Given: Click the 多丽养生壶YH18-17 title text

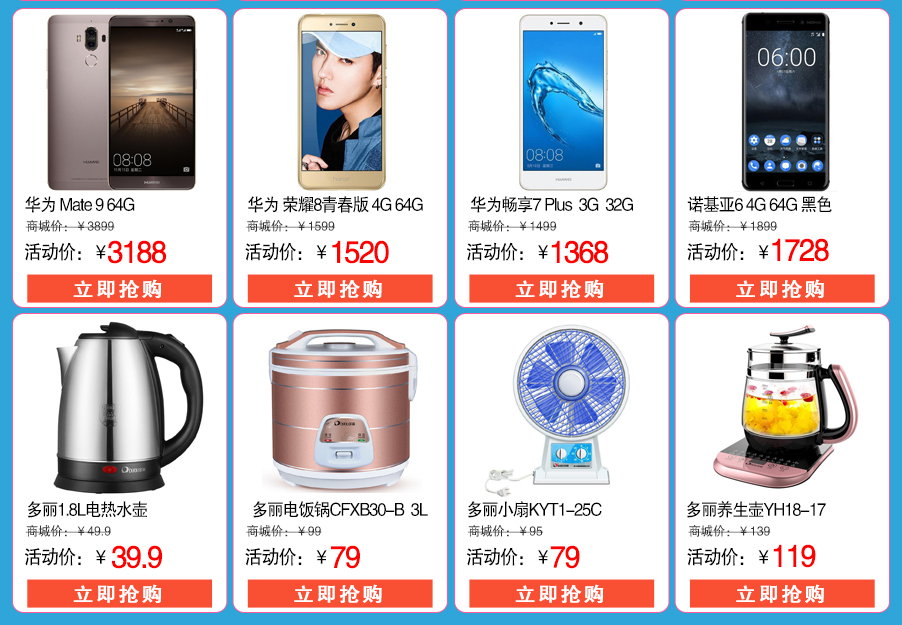Looking at the screenshot, I should click(x=756, y=509).
